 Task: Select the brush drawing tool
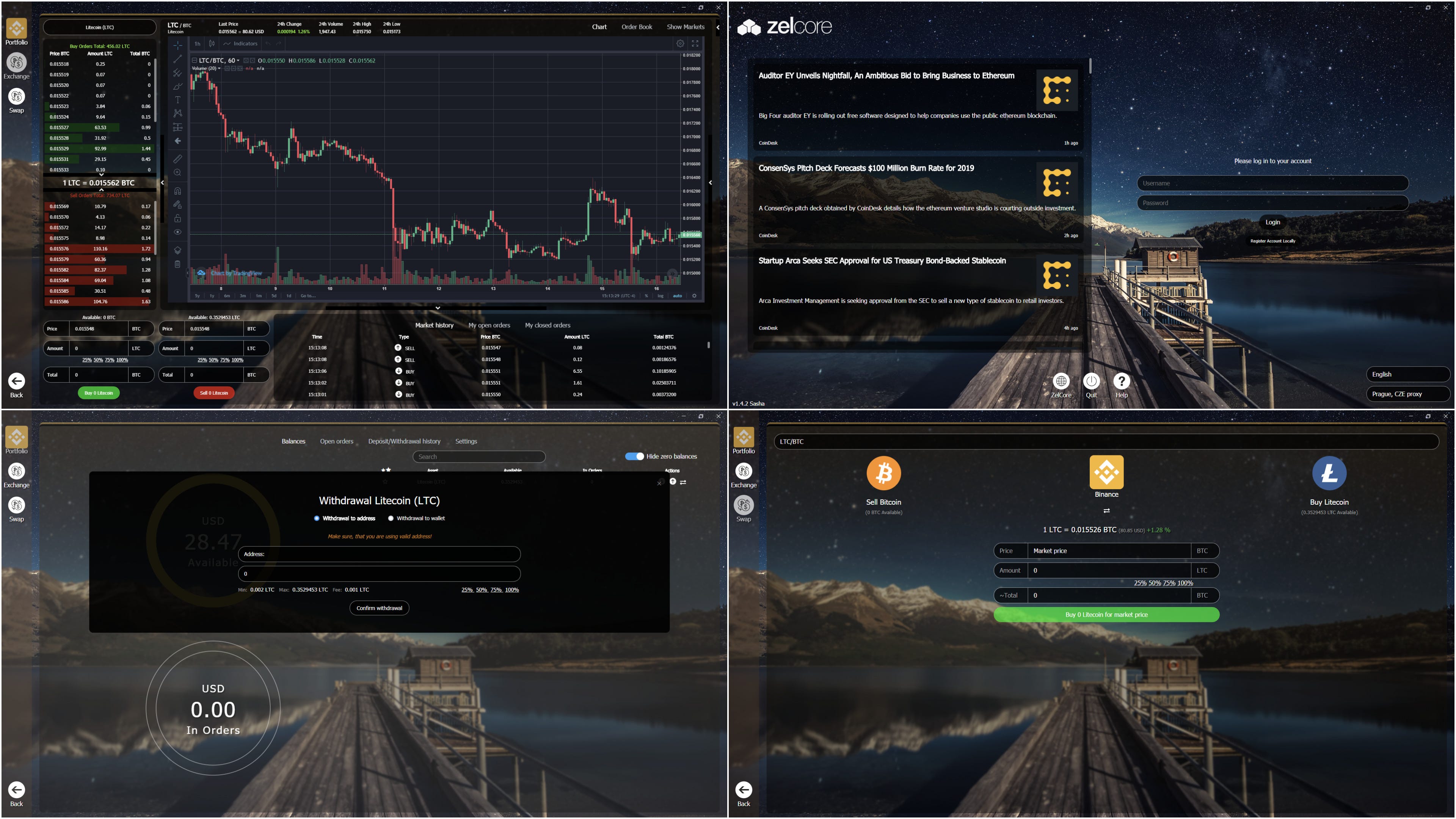click(x=177, y=86)
